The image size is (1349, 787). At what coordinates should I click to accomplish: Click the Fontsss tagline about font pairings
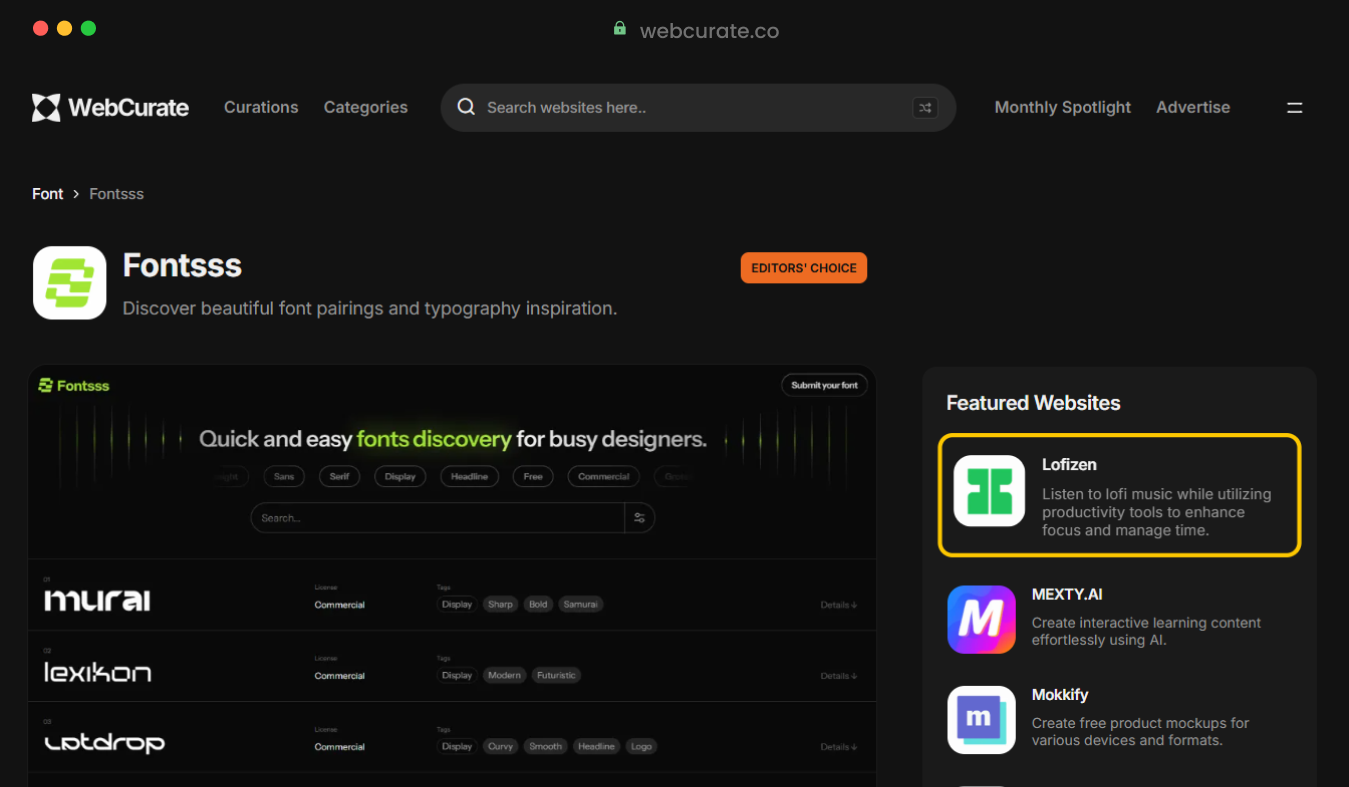[x=370, y=309]
